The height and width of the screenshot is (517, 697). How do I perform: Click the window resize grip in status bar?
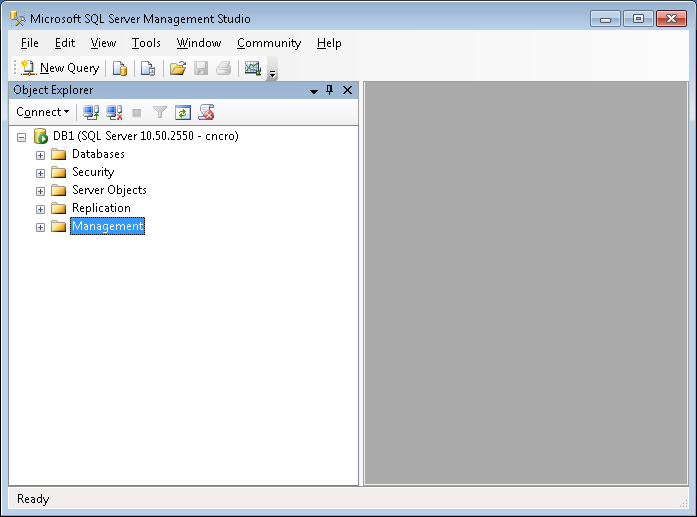[x=683, y=503]
